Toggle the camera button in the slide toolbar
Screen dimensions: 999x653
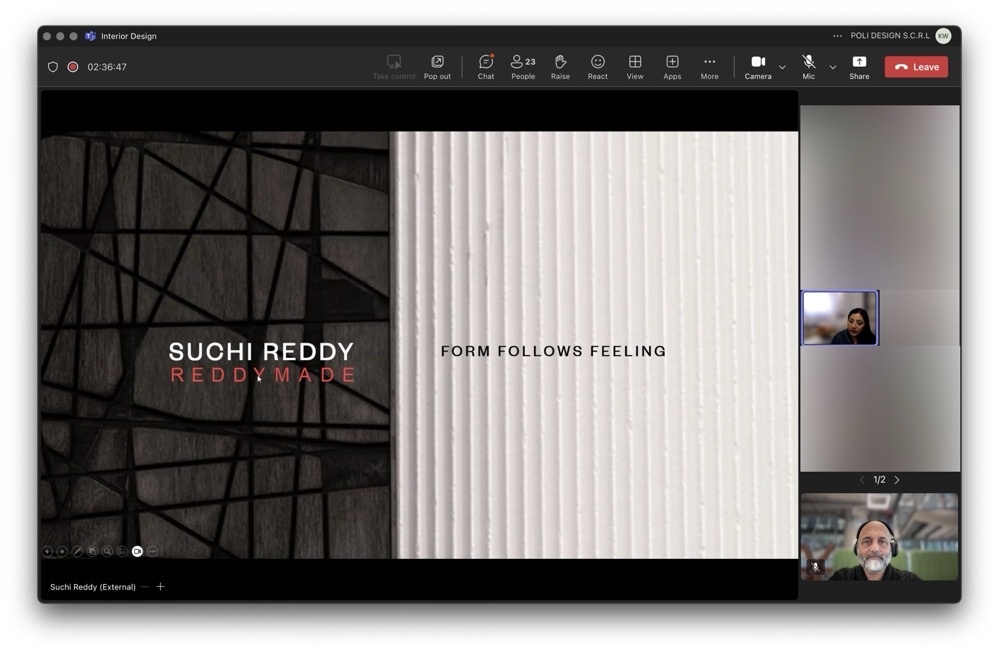click(x=137, y=551)
